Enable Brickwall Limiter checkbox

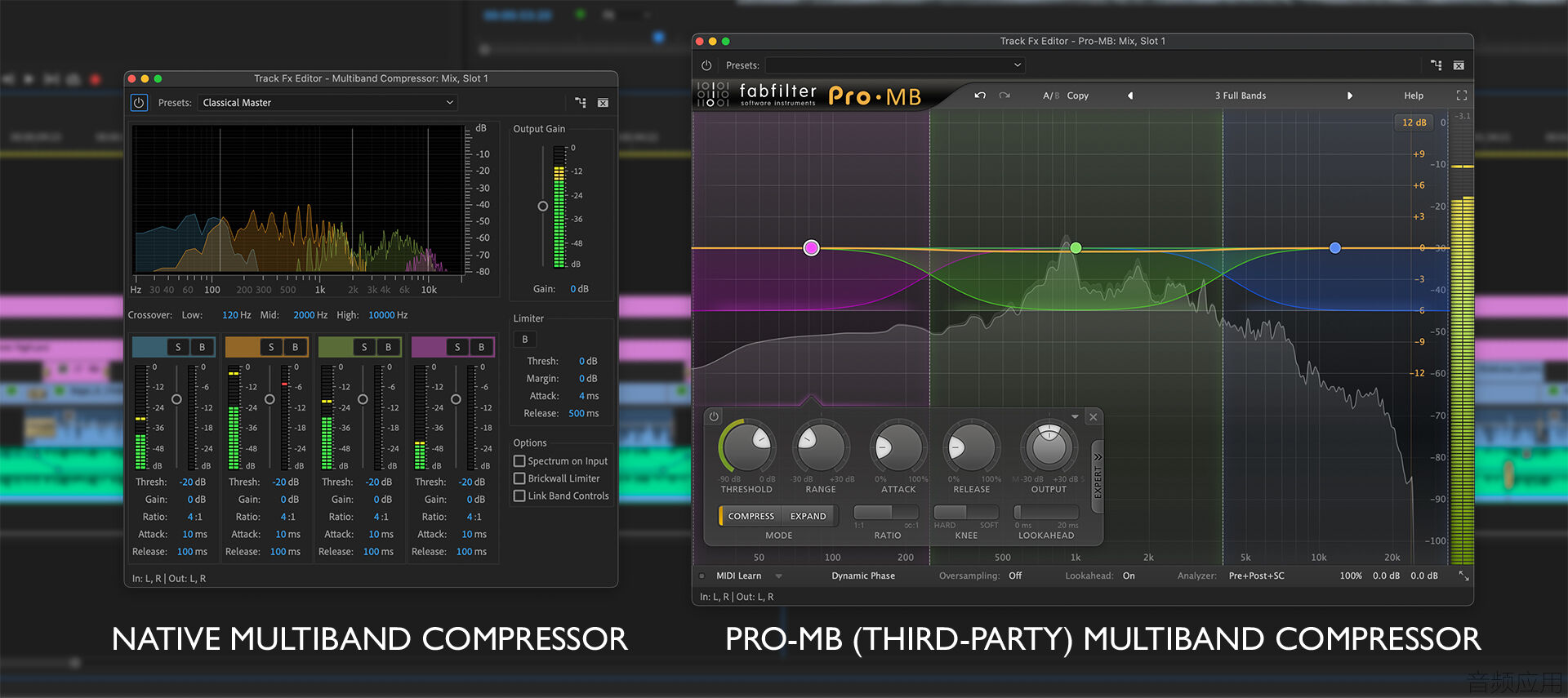click(x=519, y=478)
